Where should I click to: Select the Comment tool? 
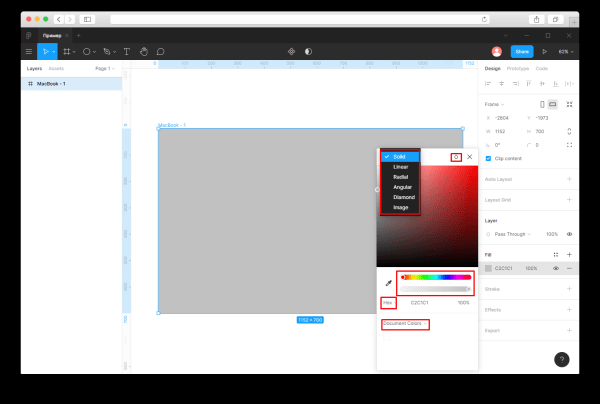(x=160, y=51)
